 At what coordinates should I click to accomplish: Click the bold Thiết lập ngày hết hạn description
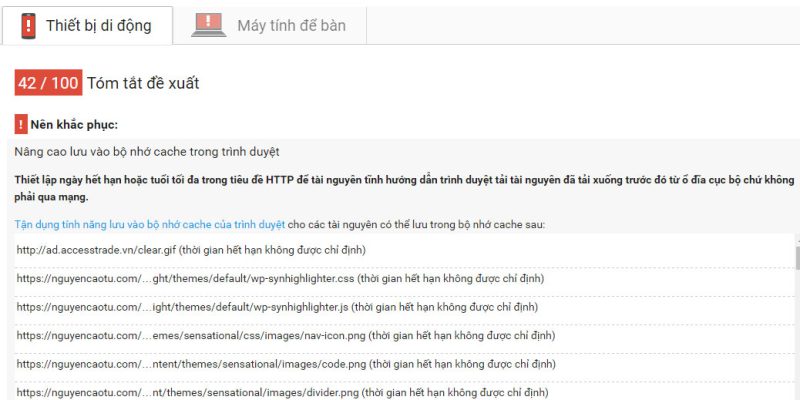(400, 187)
